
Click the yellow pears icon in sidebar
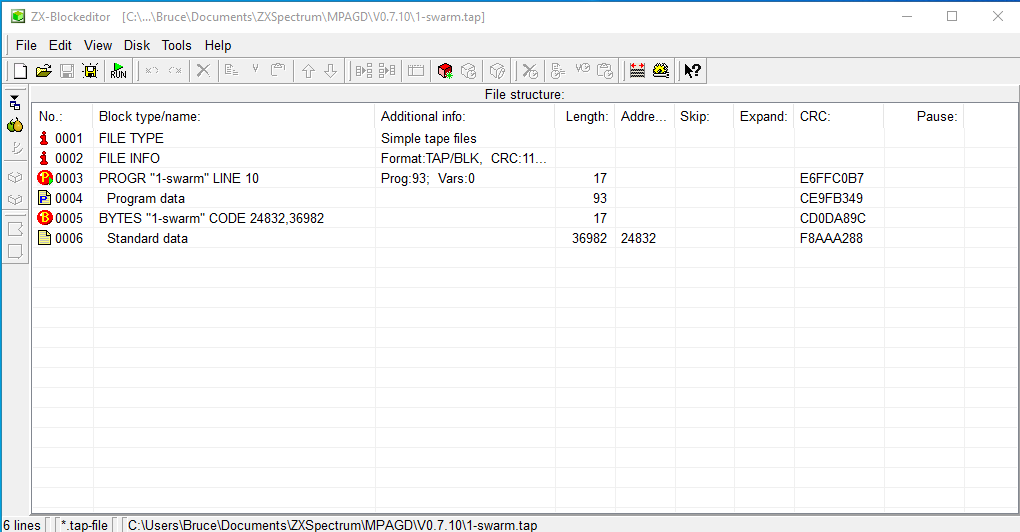(15, 125)
